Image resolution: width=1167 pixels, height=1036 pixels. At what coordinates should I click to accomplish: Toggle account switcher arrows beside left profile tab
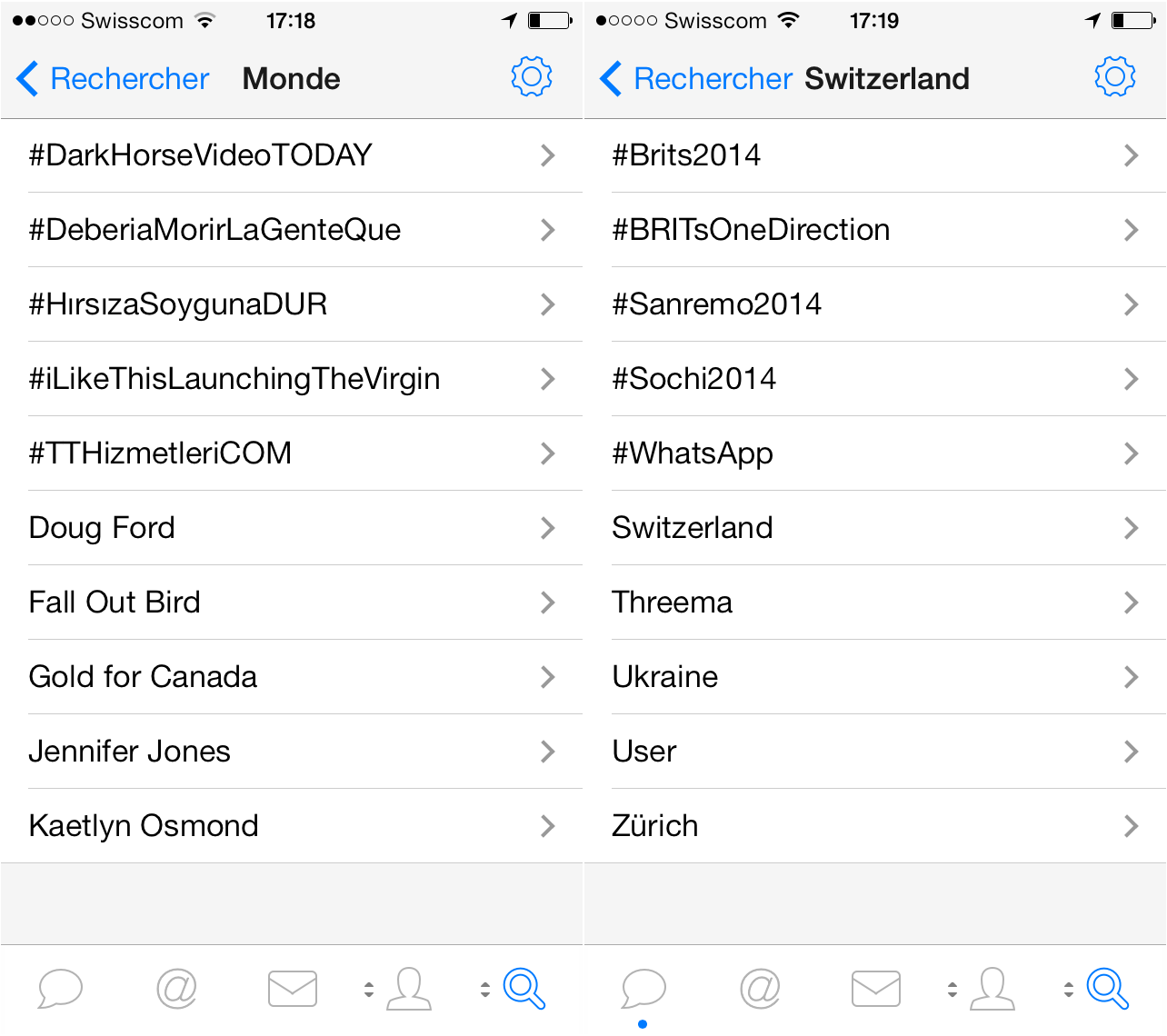(369, 990)
